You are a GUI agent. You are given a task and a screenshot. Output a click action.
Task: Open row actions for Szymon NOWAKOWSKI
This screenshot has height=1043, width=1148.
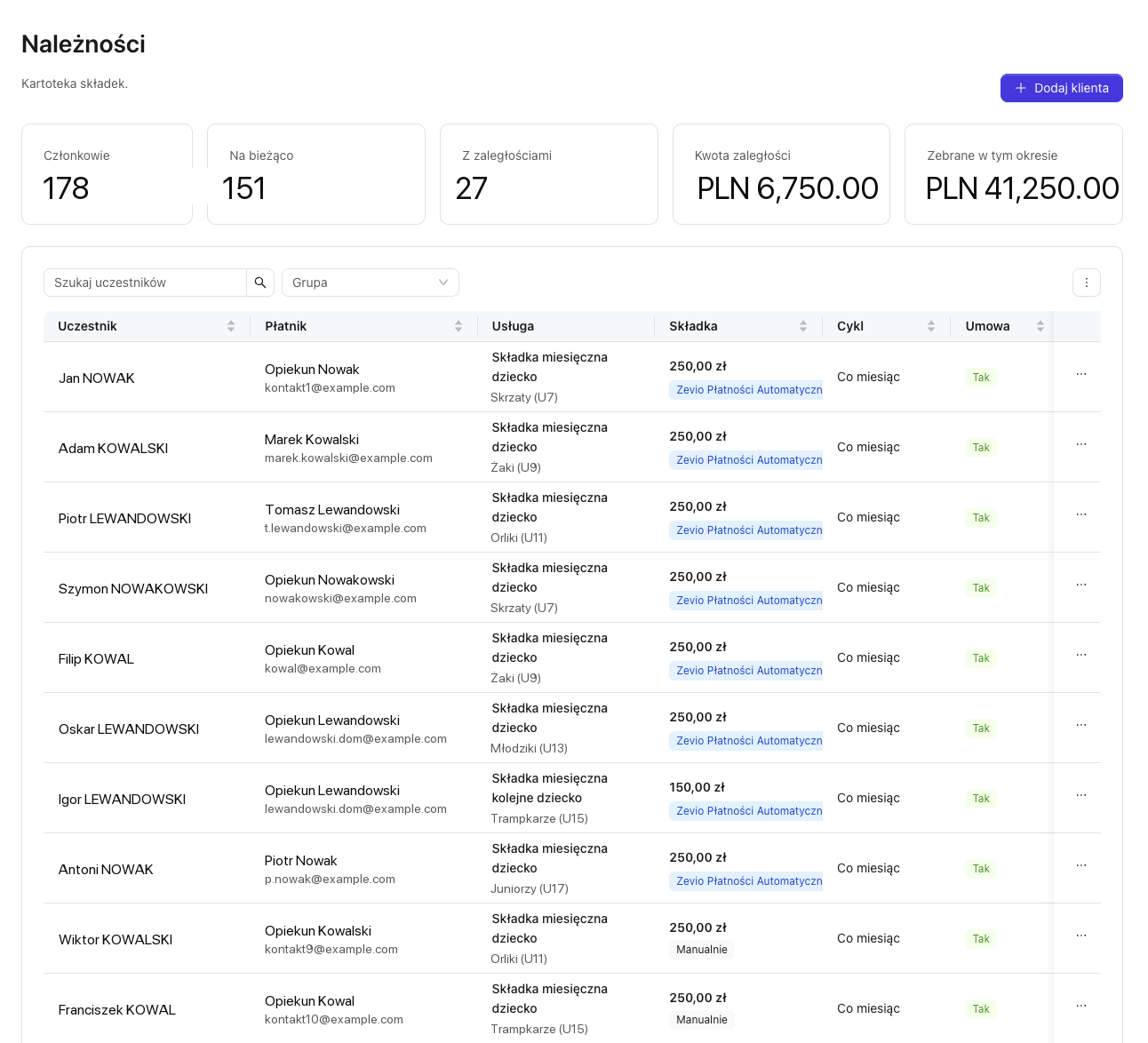coord(1081,585)
